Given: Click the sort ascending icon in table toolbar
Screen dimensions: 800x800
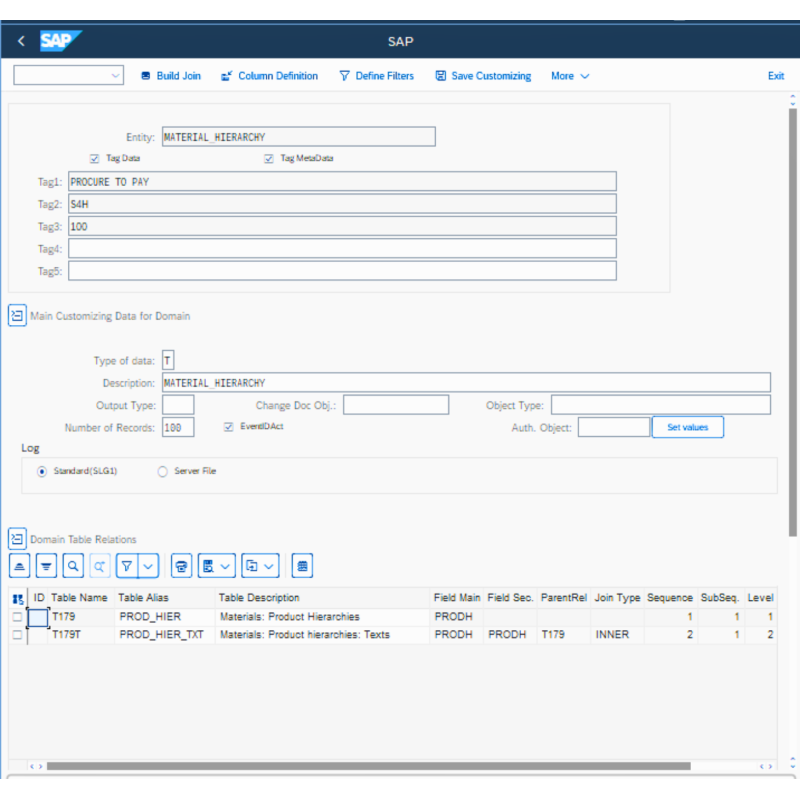Looking at the screenshot, I should (x=20, y=566).
